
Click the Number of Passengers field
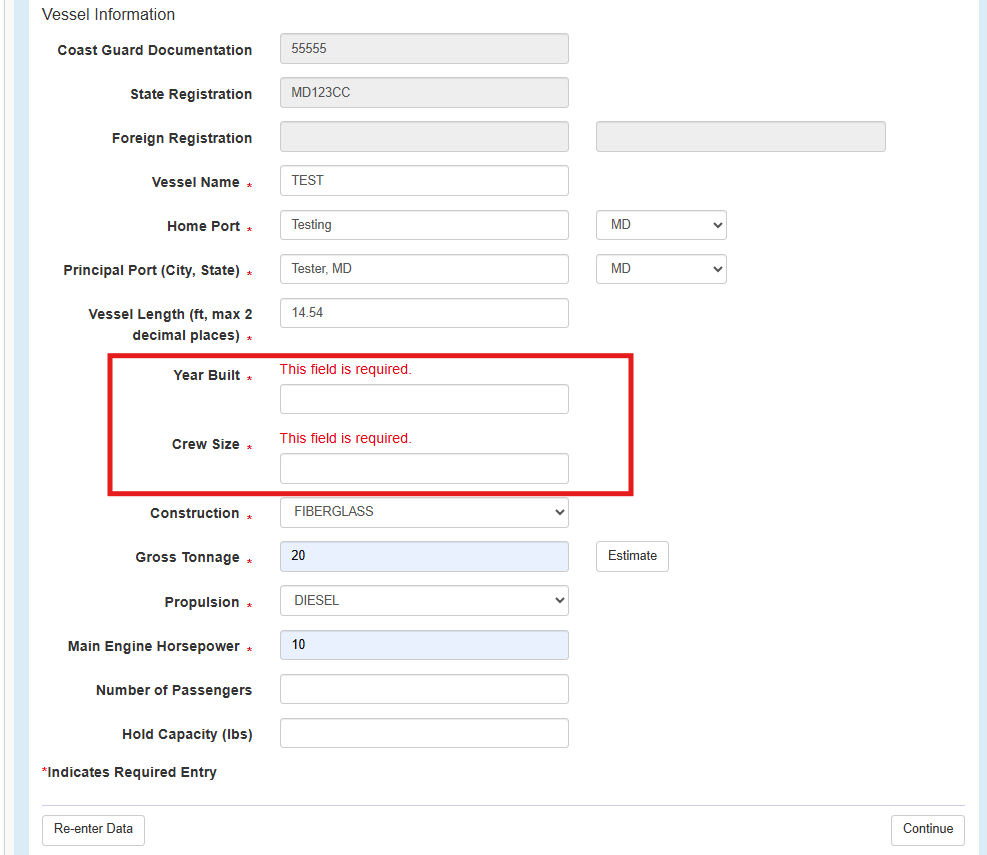(x=424, y=689)
